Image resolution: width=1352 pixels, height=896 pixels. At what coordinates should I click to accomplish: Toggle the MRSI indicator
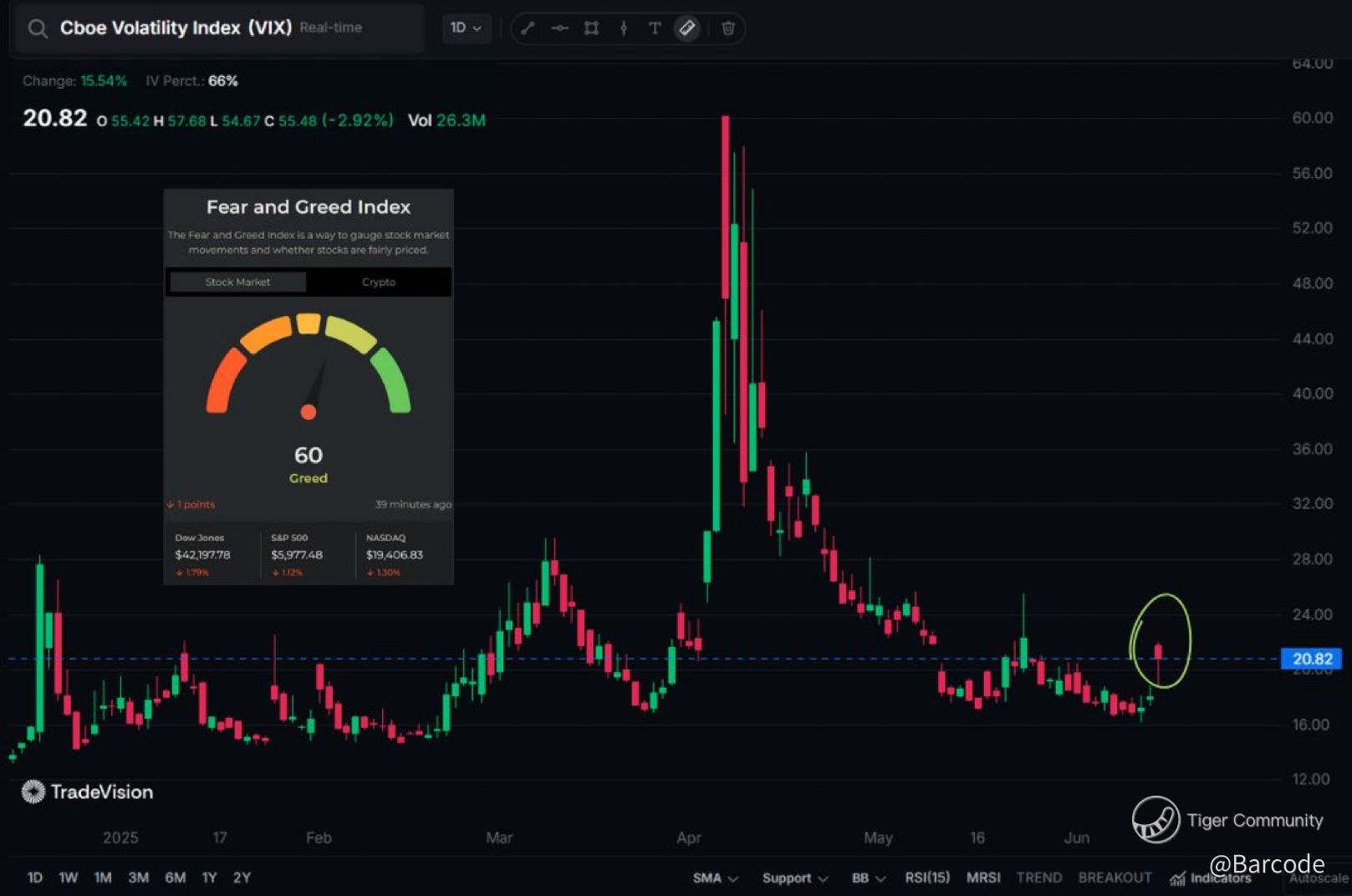click(982, 878)
